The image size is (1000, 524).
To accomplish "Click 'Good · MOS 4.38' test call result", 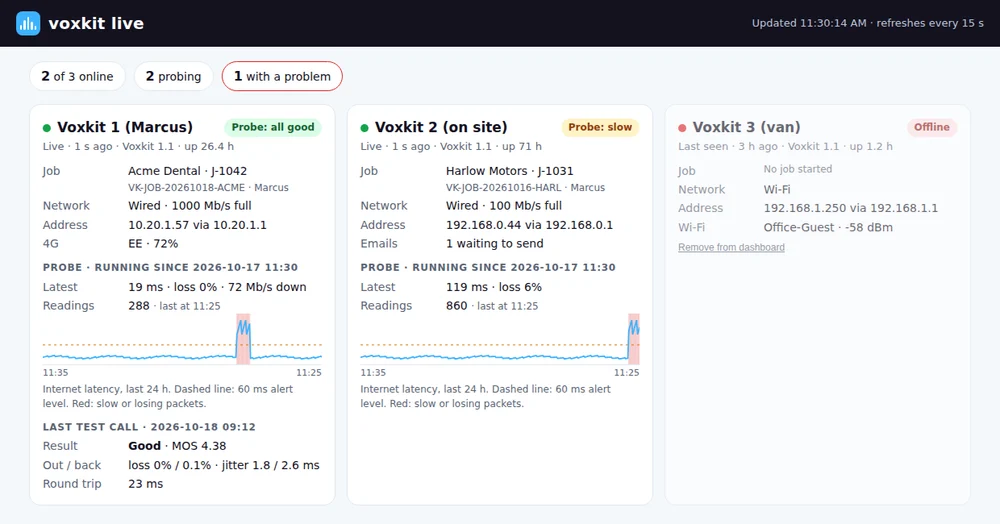I will pos(177,446).
